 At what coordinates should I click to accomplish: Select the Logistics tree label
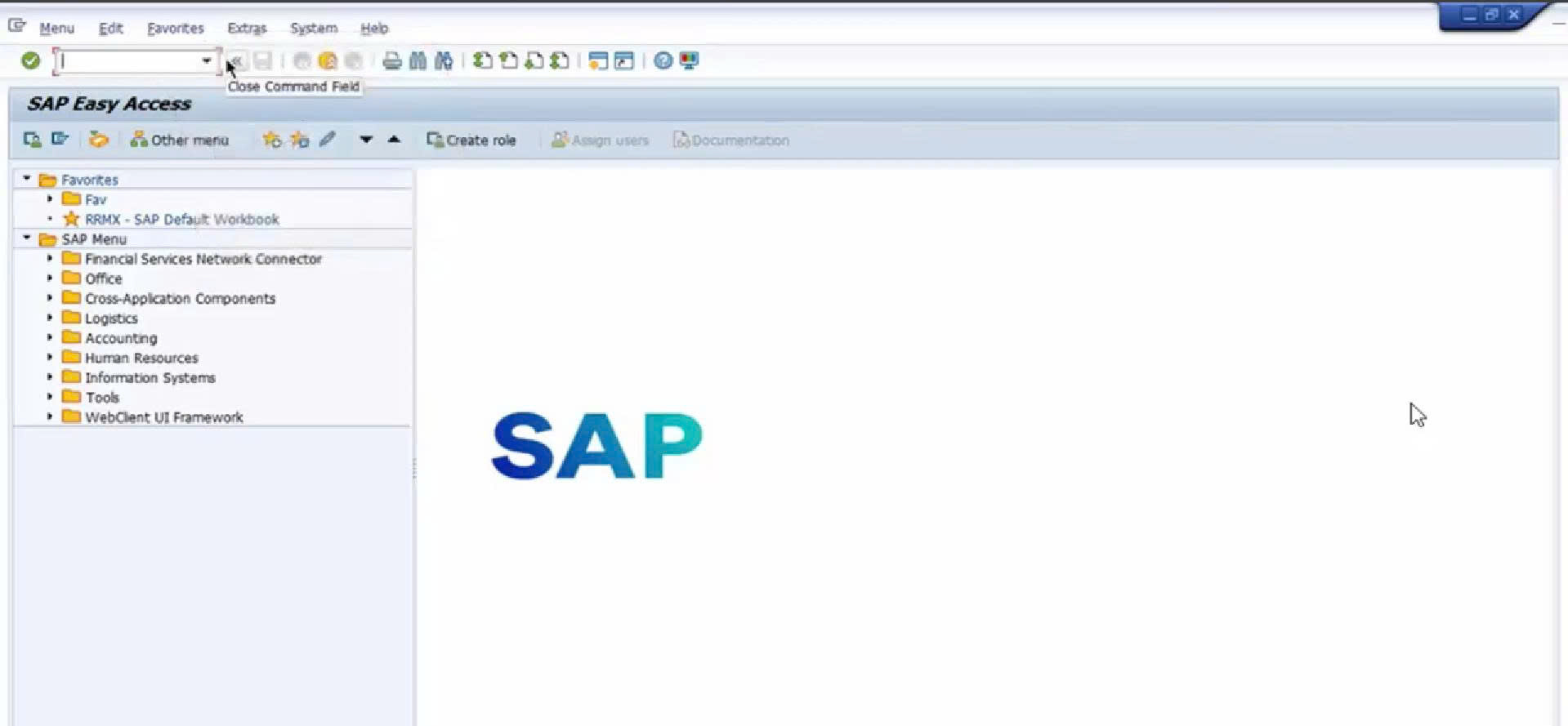[x=111, y=318]
